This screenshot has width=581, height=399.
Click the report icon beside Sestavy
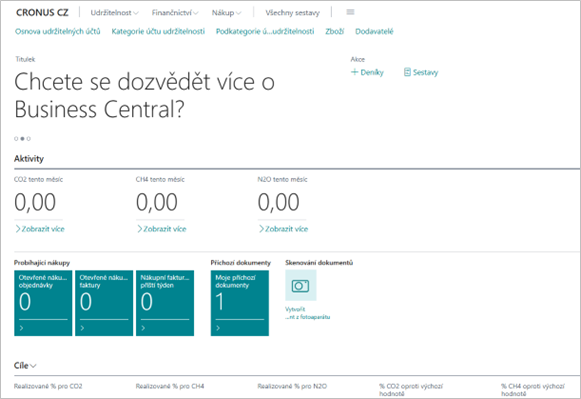tap(407, 72)
